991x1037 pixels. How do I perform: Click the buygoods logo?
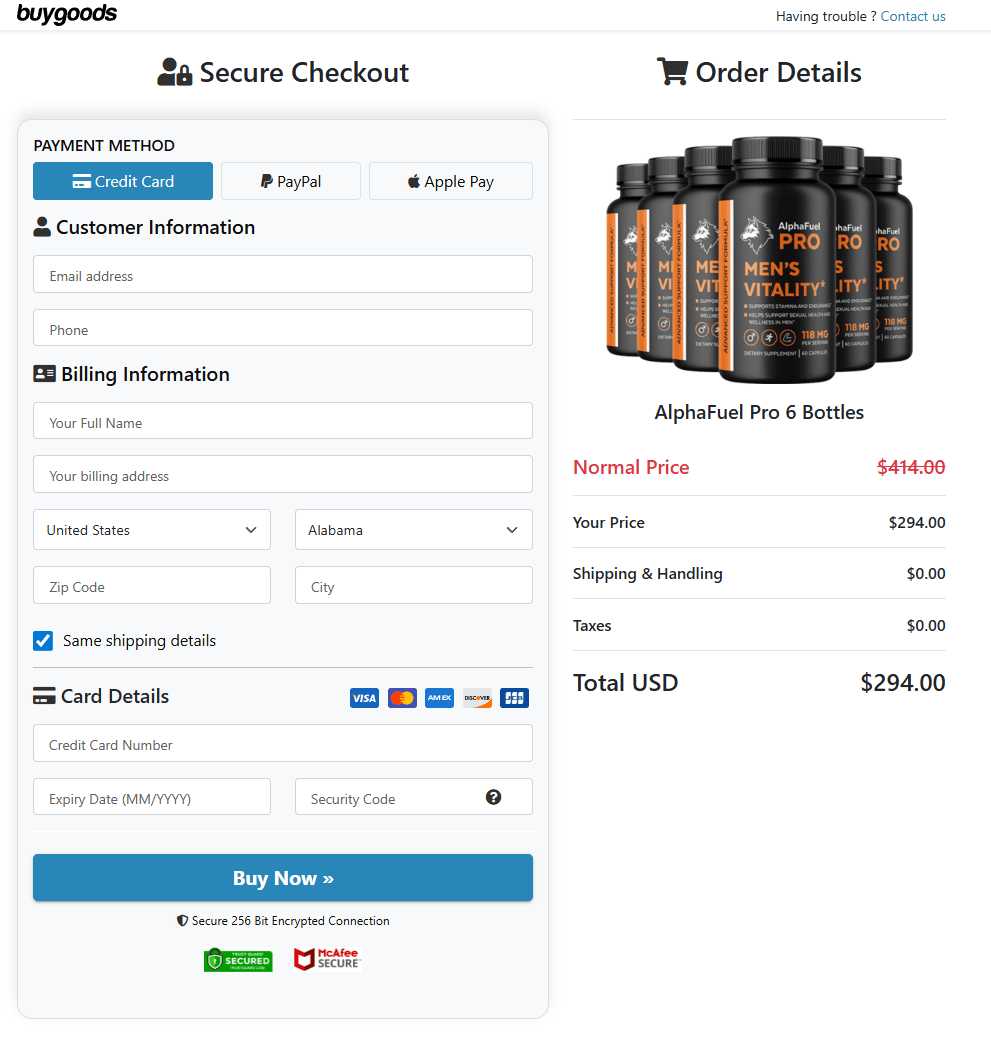[x=66, y=15]
